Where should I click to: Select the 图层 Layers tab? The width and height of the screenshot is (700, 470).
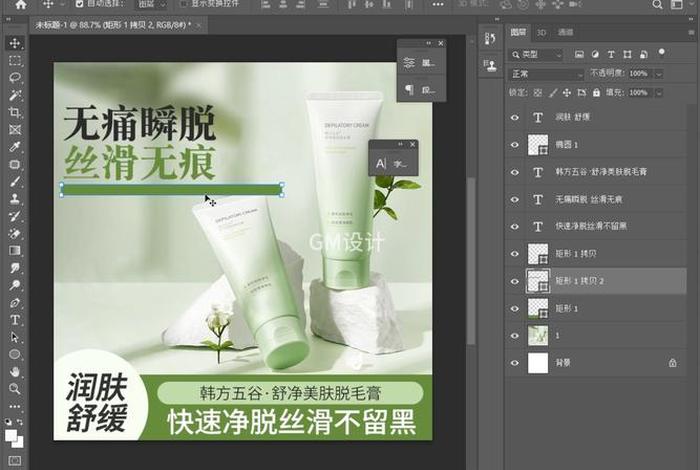[518, 32]
